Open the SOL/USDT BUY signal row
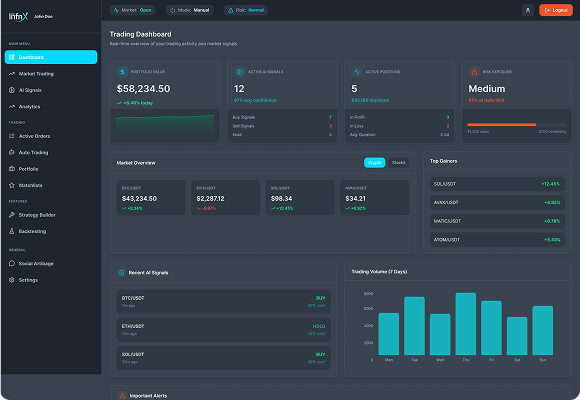 [x=223, y=358]
